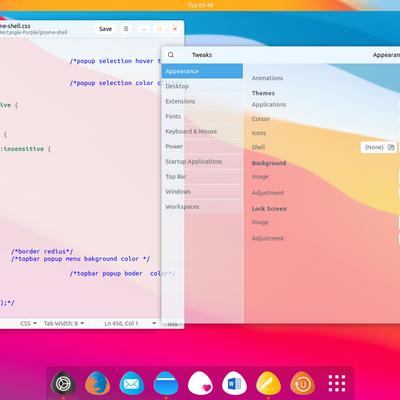Open Keyboard & Mouse in Tweaks sidebar
Screen dimensions: 400x400
pos(202,131)
